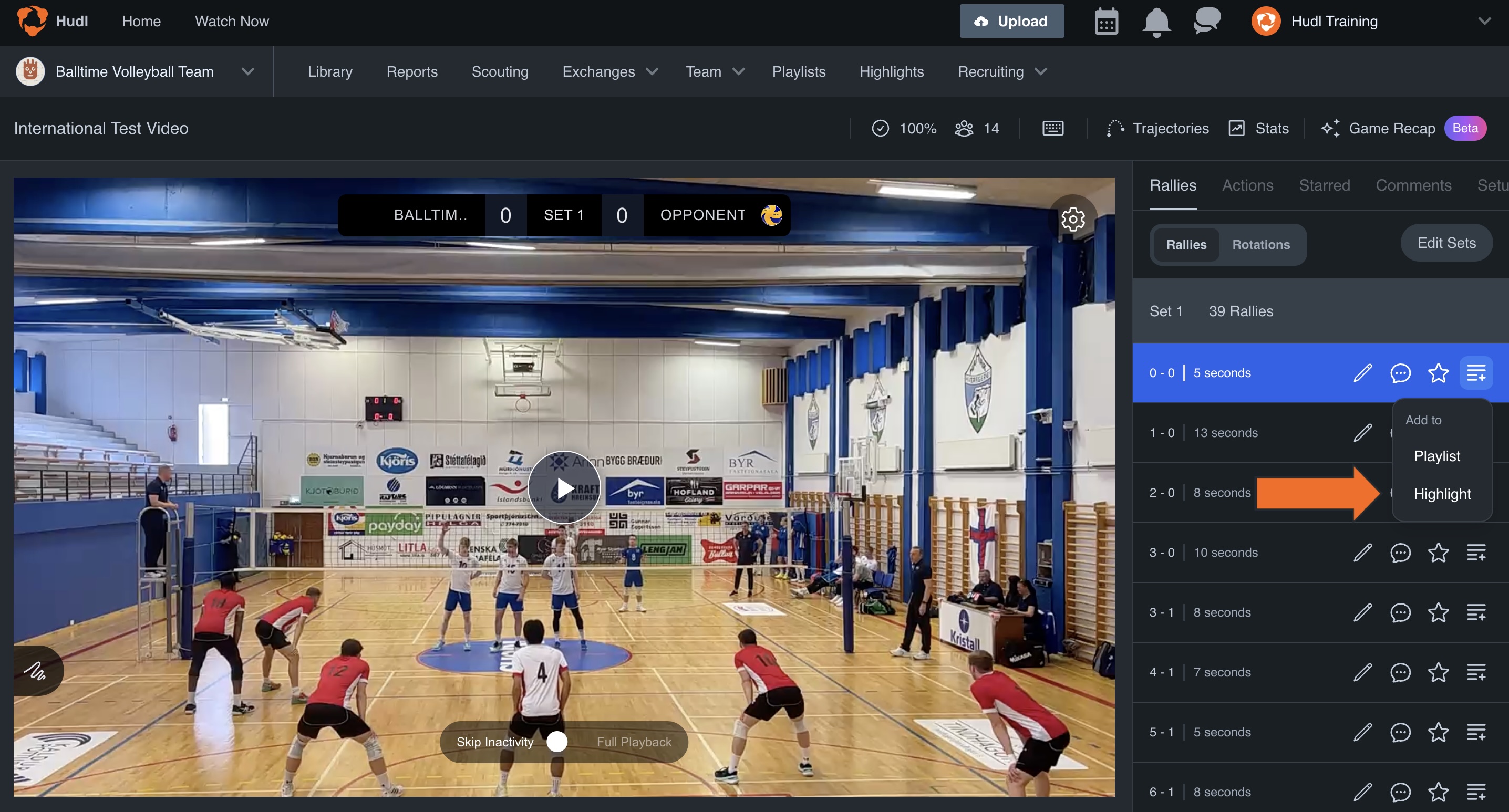This screenshot has height=812, width=1509.
Task: Switch to Rotations view
Action: click(1260, 245)
